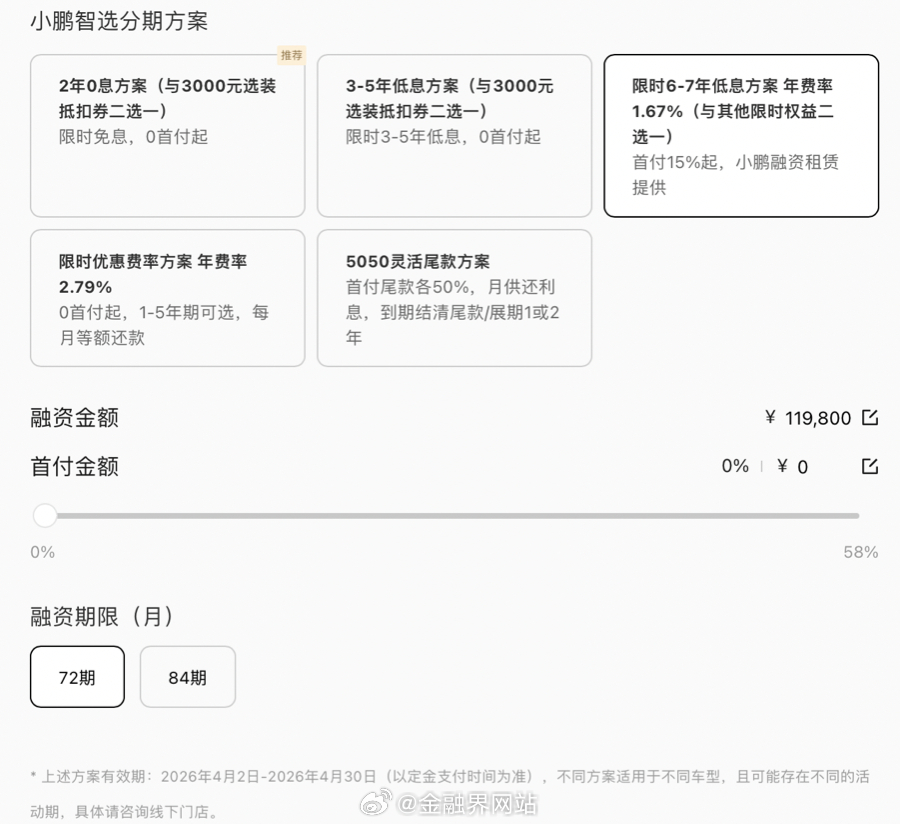
Task: Select the 3-5年低息方案 plan card
Action: pyautogui.click(x=455, y=136)
